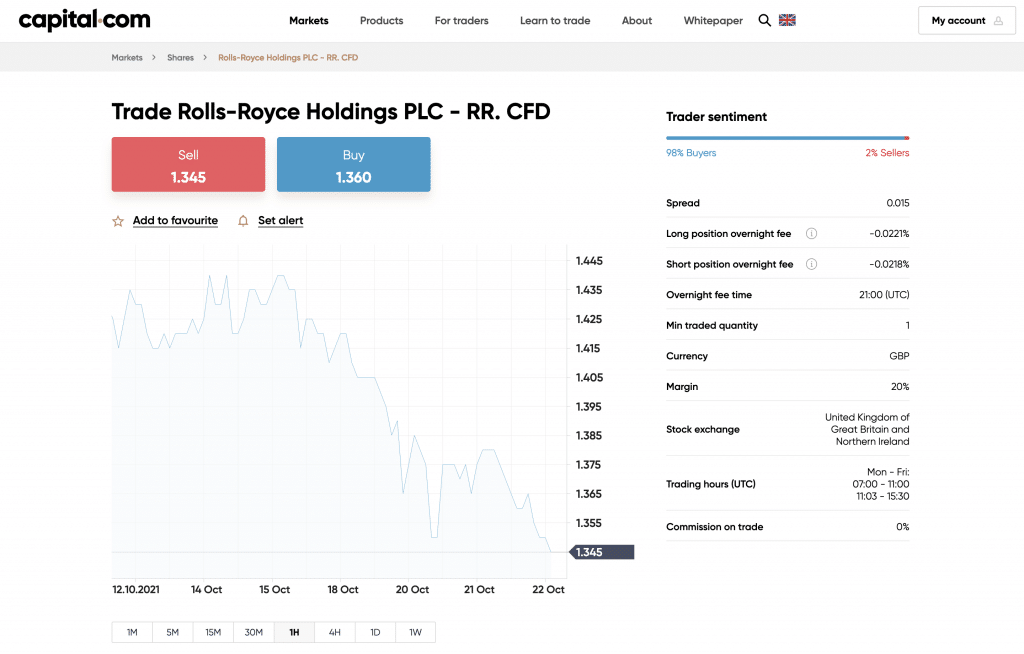Image resolution: width=1024 pixels, height=654 pixels.
Task: Click the Trader sentiment heading
Action: tap(716, 117)
